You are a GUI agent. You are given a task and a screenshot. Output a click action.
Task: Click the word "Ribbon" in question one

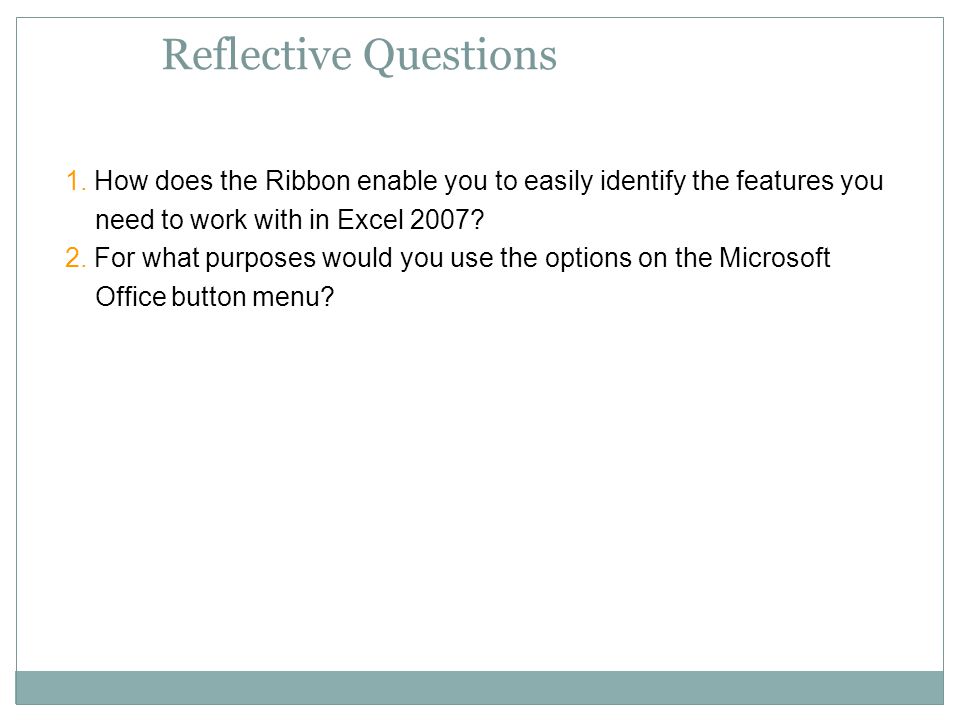[307, 181]
